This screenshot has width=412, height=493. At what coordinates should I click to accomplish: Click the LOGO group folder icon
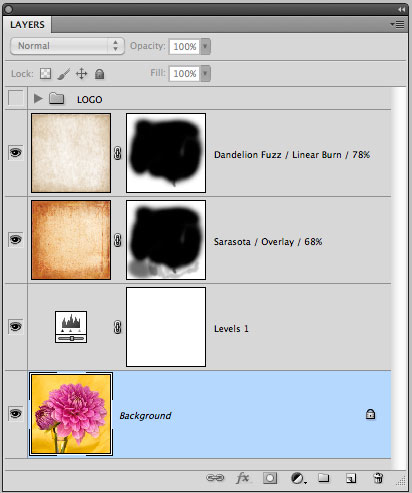tap(57, 99)
